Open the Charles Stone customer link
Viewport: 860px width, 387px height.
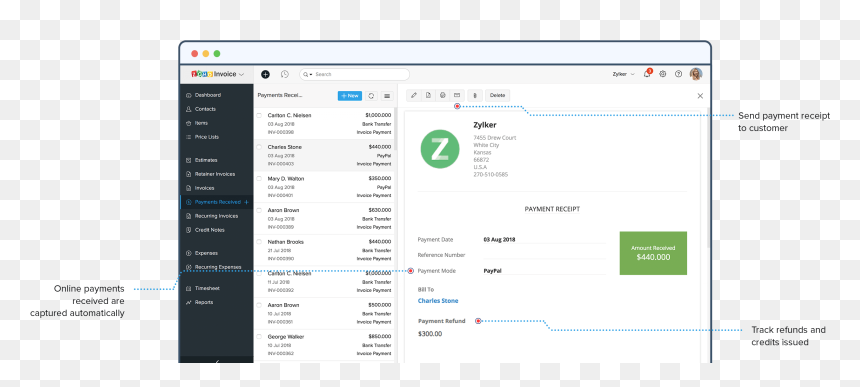(438, 301)
